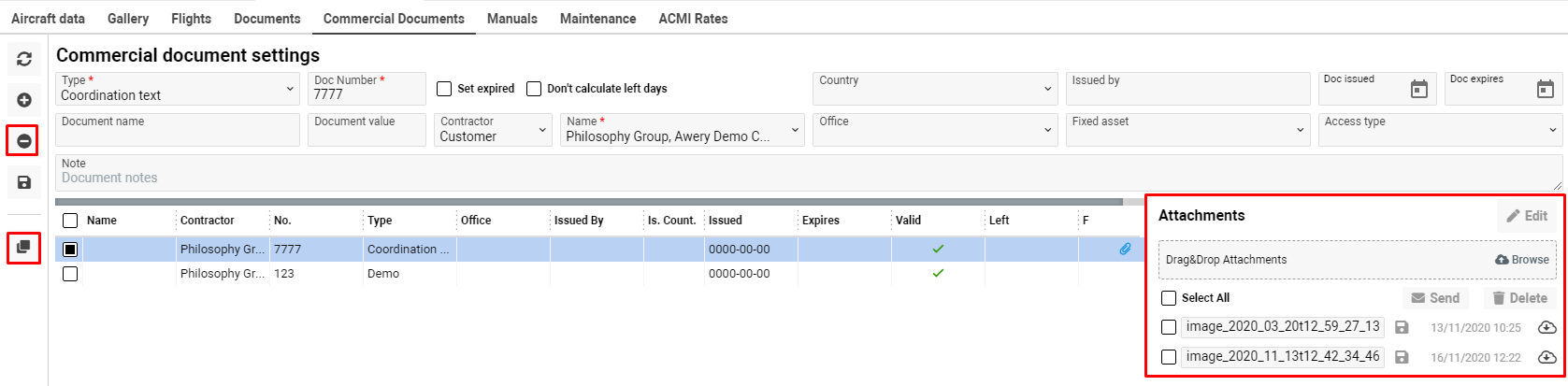Check Select All in Attachments panel

[x=1168, y=298]
